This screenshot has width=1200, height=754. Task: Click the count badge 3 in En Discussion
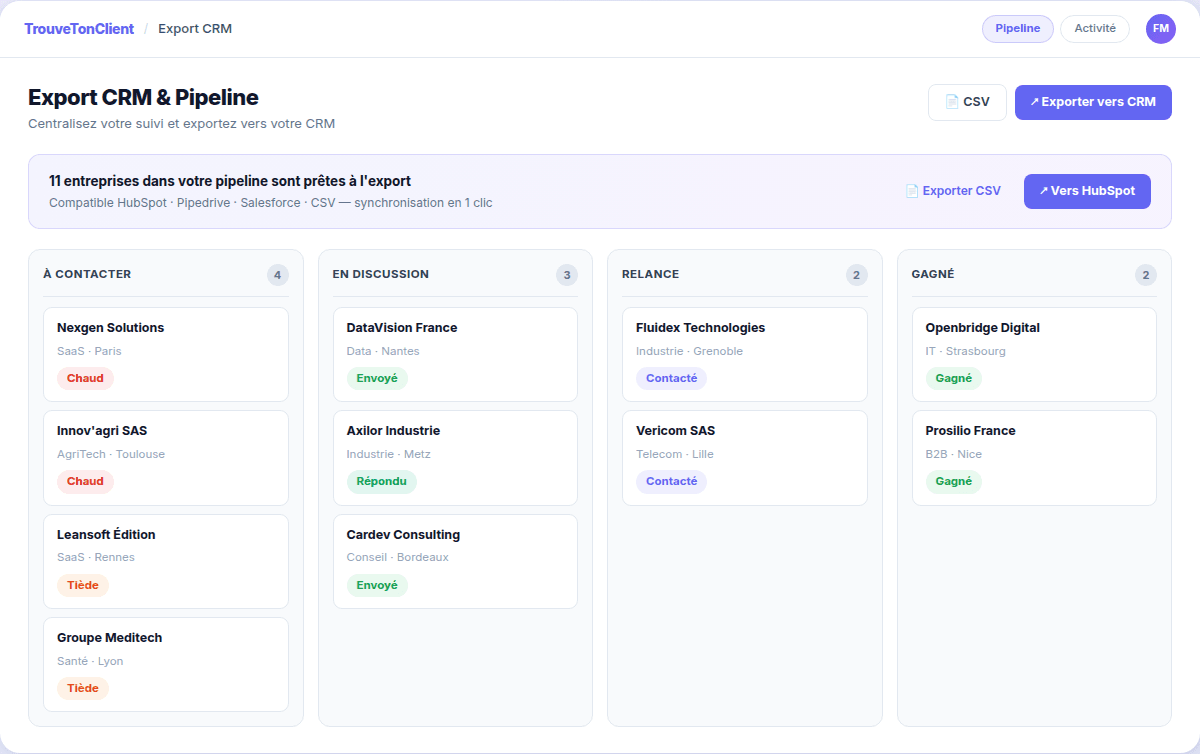567,275
